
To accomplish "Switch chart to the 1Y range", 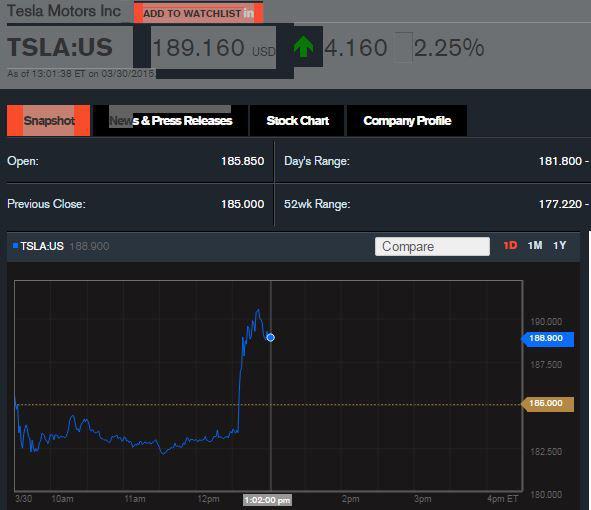I will tap(560, 246).
